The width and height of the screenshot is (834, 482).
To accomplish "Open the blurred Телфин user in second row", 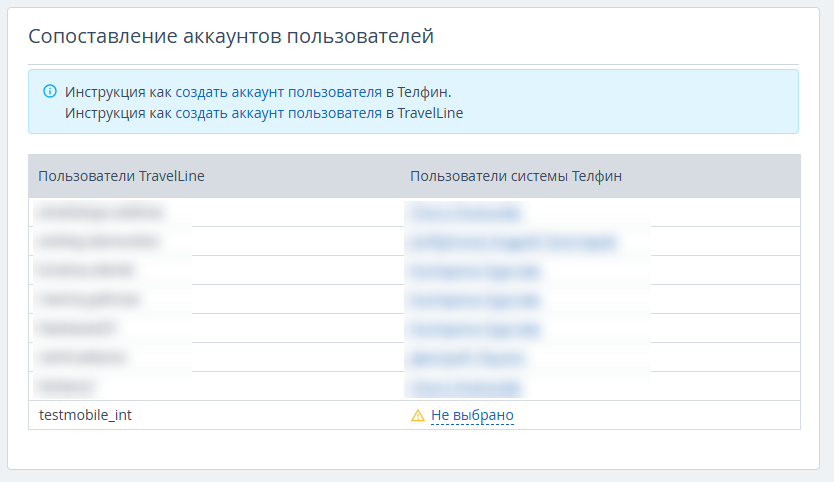I will click(x=512, y=241).
